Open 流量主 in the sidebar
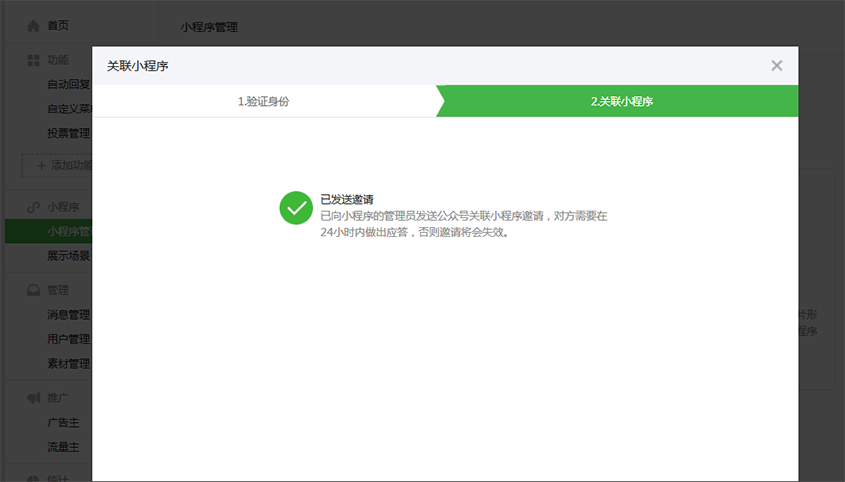Image resolution: width=845 pixels, height=482 pixels. tap(63, 447)
